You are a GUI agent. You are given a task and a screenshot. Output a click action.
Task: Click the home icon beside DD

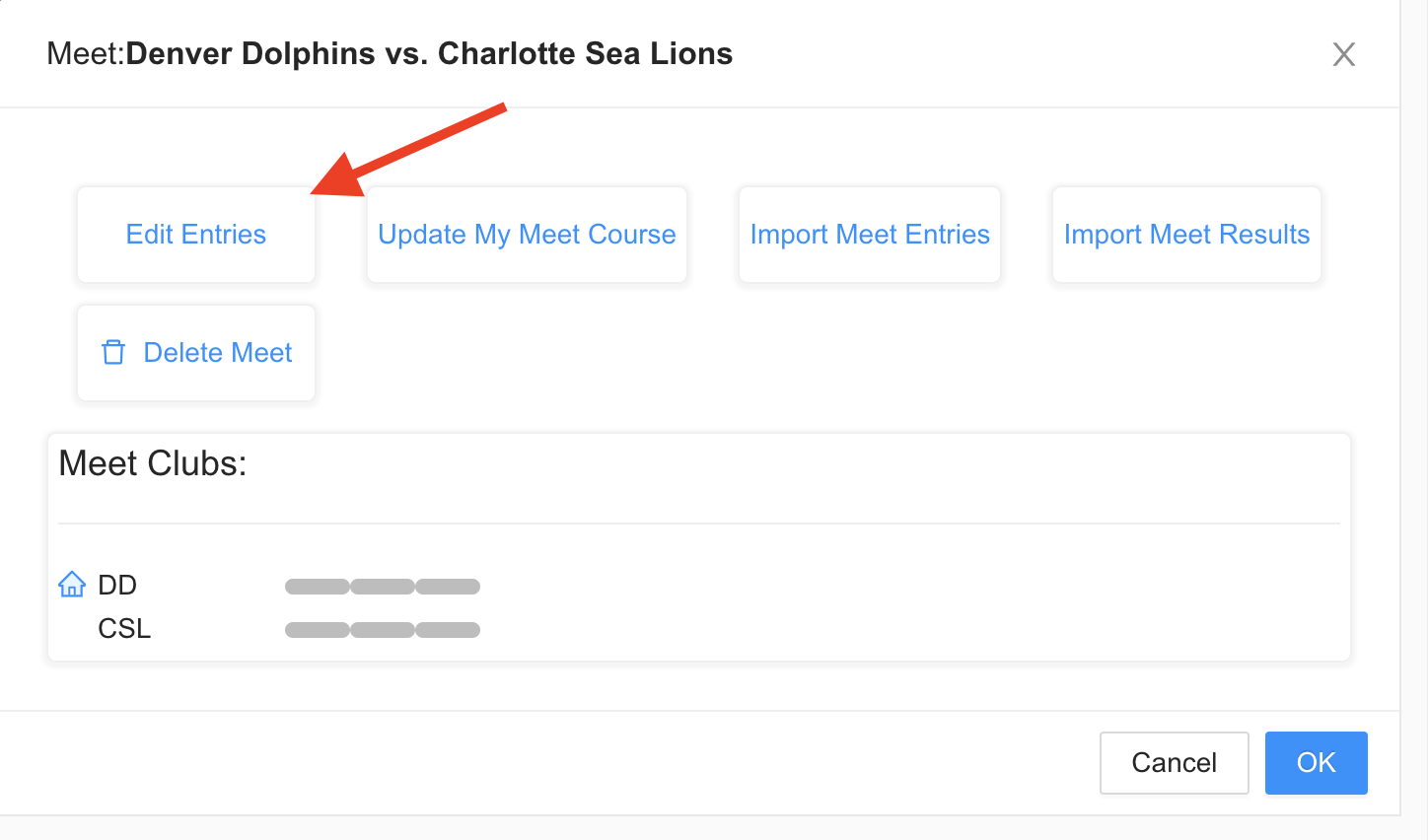72,585
